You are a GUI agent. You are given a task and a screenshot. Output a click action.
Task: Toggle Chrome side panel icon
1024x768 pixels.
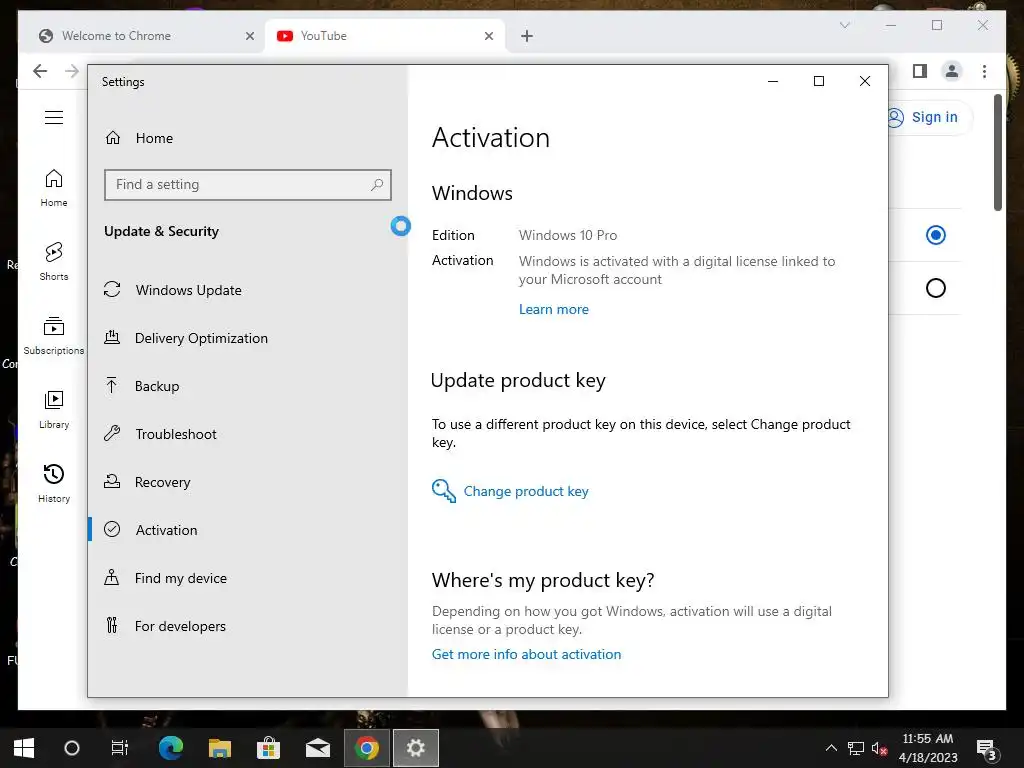(x=920, y=71)
